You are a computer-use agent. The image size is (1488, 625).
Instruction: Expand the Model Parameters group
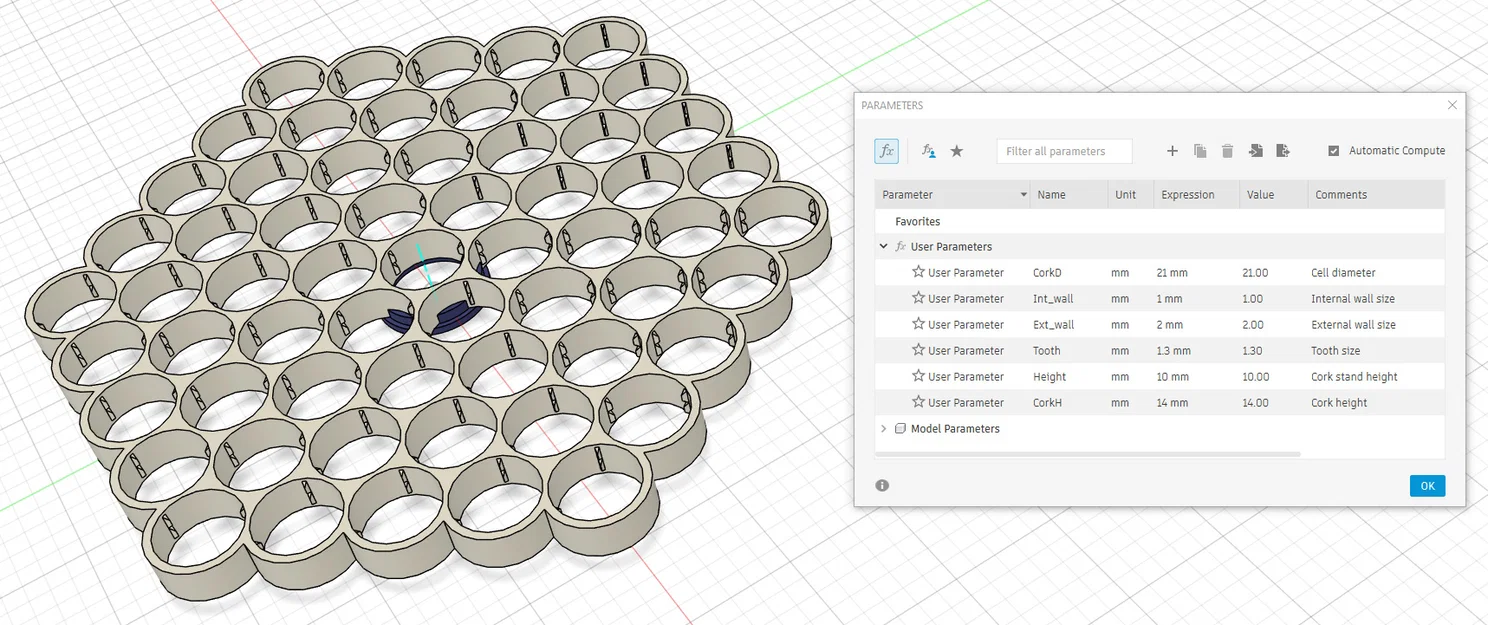pos(883,428)
